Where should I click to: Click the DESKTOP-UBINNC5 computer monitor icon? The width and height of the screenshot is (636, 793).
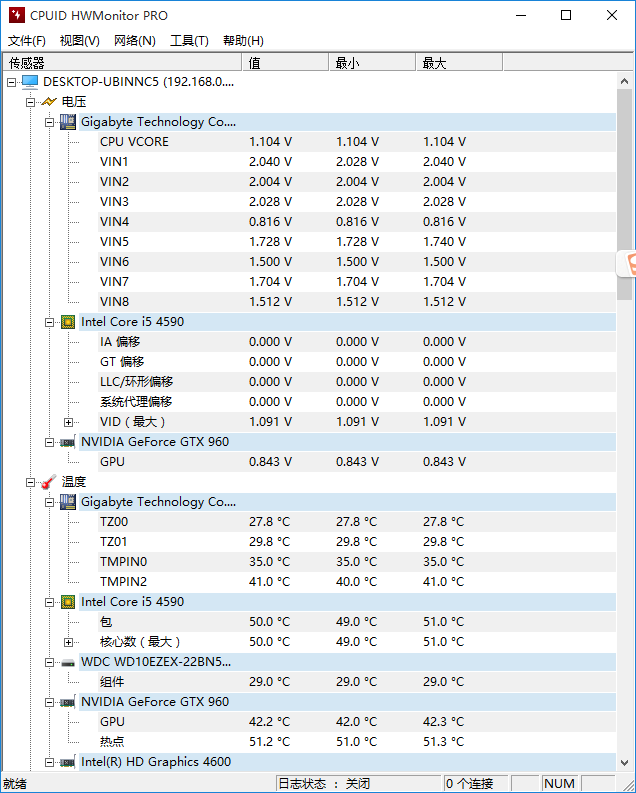[x=30, y=81]
